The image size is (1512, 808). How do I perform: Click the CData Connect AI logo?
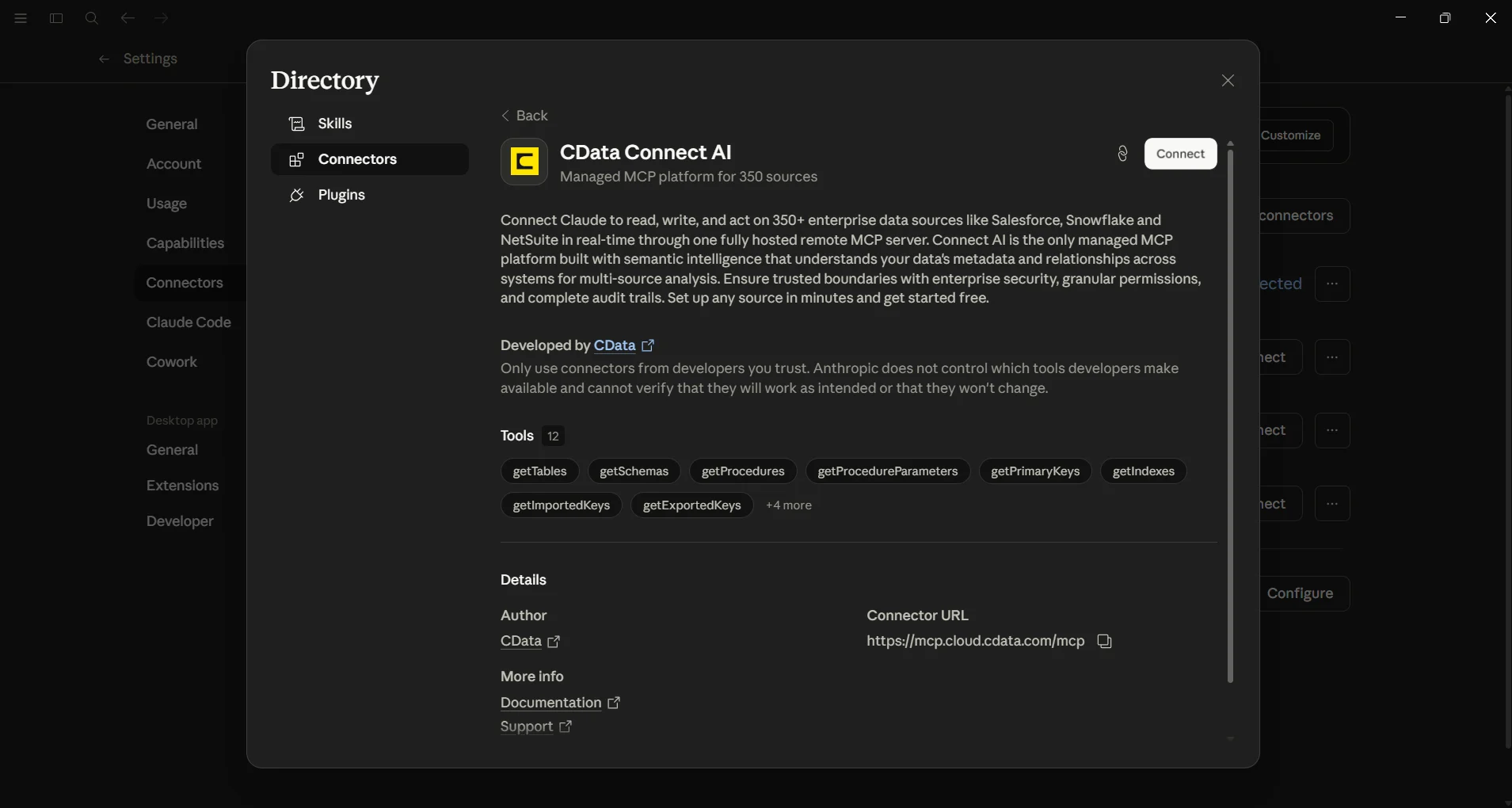524,162
